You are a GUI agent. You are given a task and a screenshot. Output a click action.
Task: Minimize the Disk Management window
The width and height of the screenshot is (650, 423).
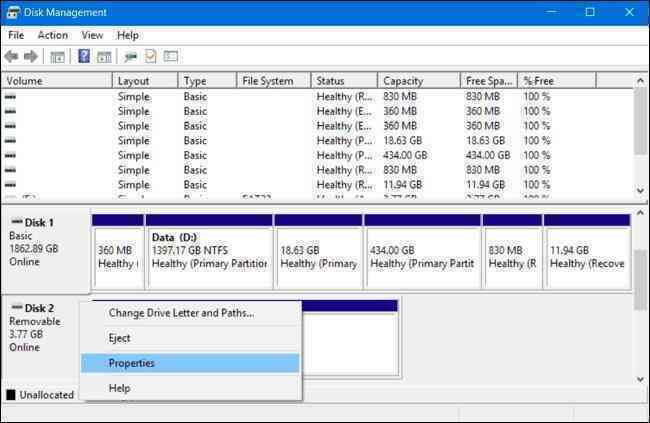pyautogui.click(x=551, y=12)
